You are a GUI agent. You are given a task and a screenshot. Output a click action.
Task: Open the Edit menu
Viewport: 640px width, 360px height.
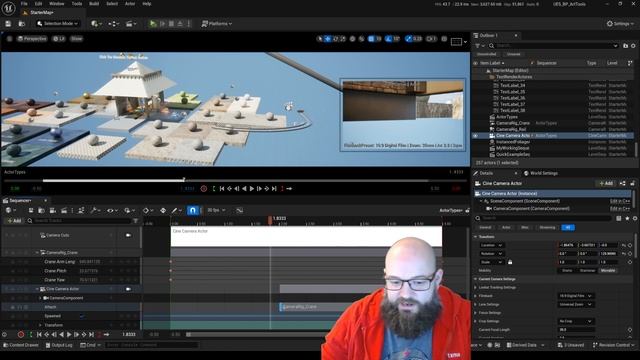[38, 4]
